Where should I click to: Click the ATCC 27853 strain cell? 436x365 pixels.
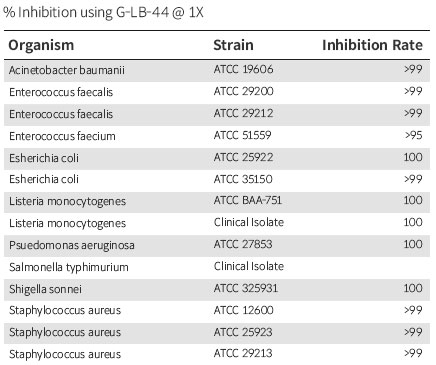243,244
